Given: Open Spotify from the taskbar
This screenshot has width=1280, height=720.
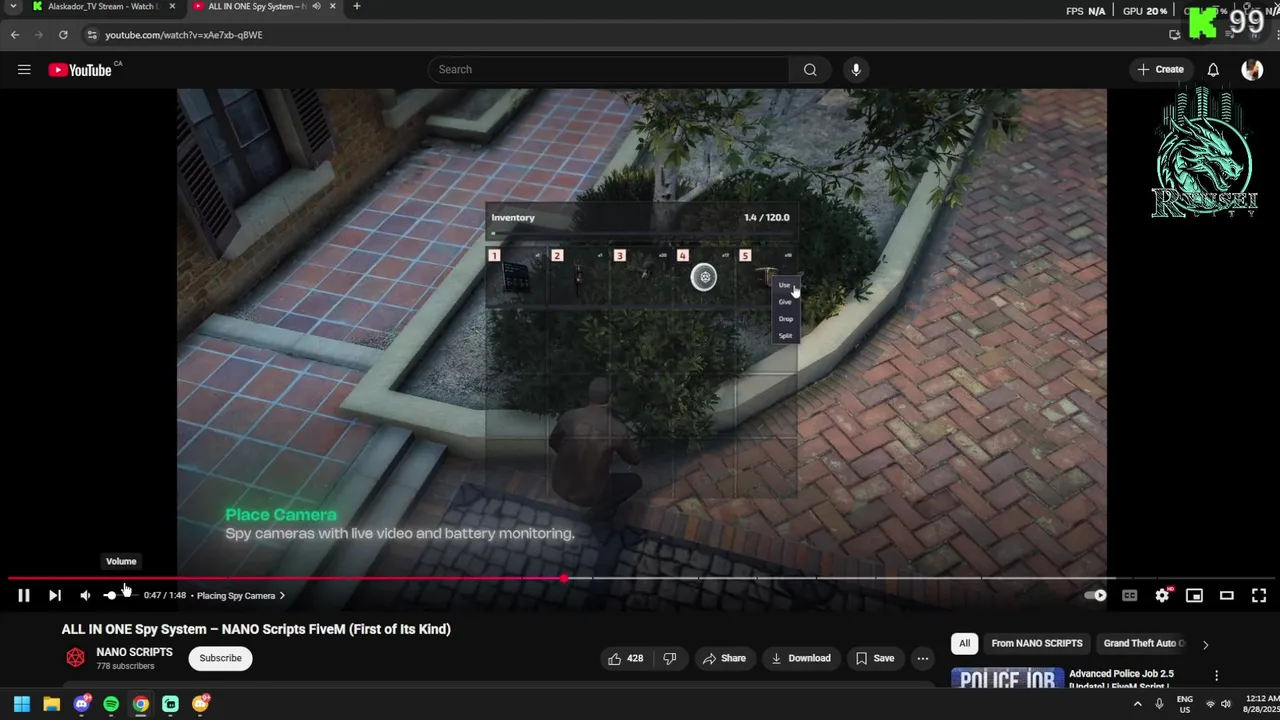Looking at the screenshot, I should [111, 704].
